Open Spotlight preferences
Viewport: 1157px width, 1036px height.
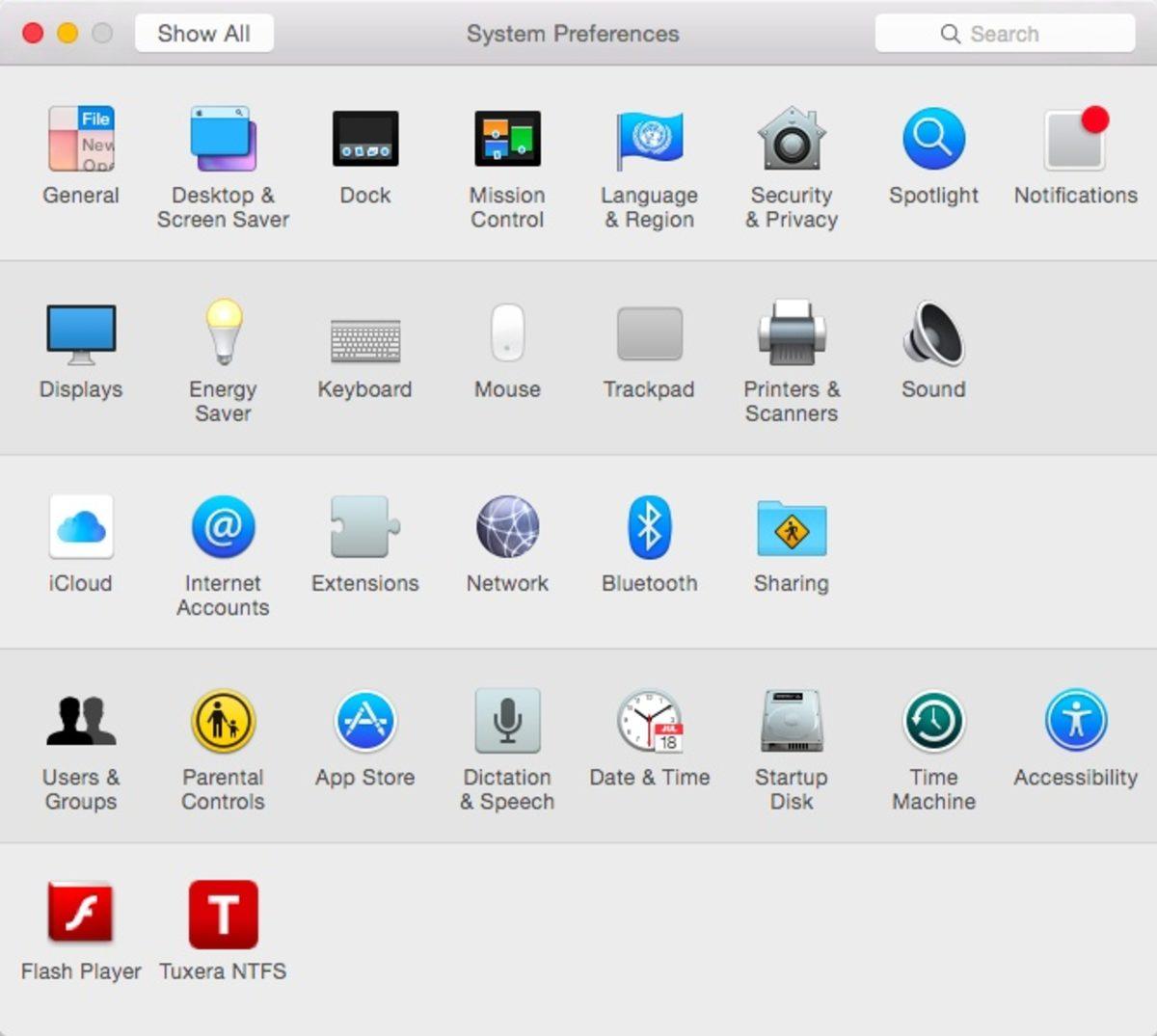coord(932,138)
